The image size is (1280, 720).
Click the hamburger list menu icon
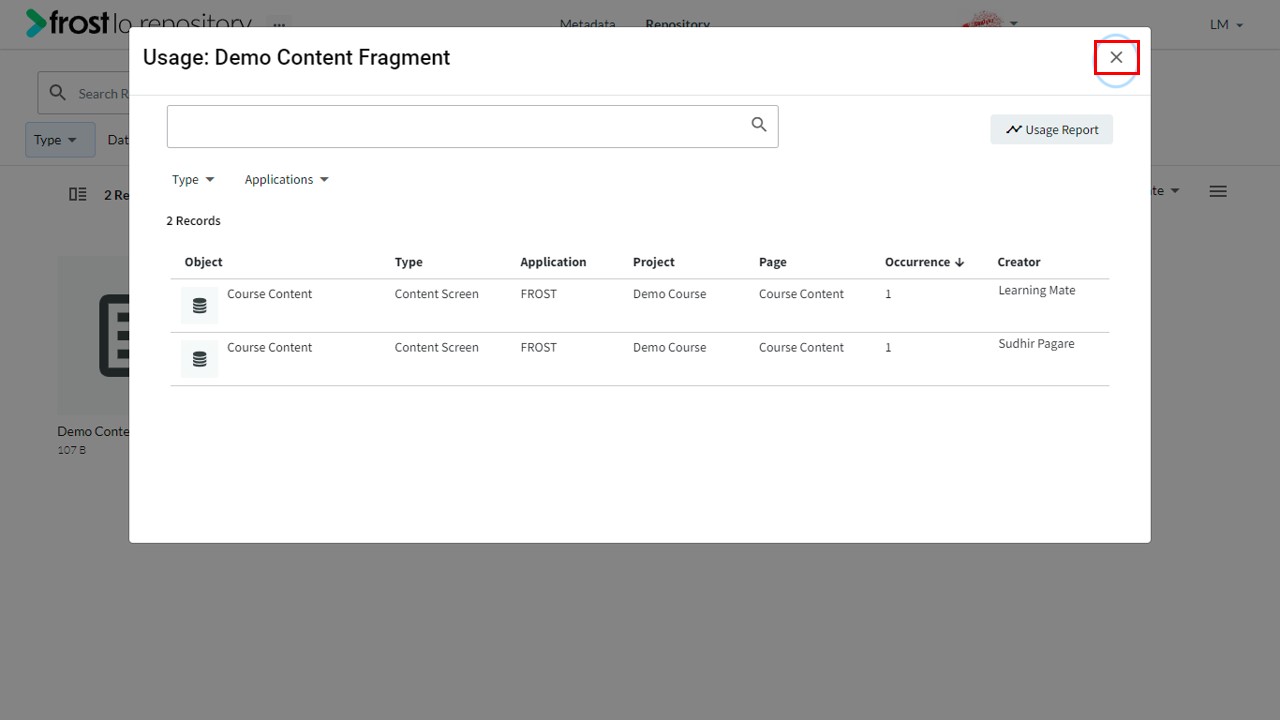[1218, 191]
